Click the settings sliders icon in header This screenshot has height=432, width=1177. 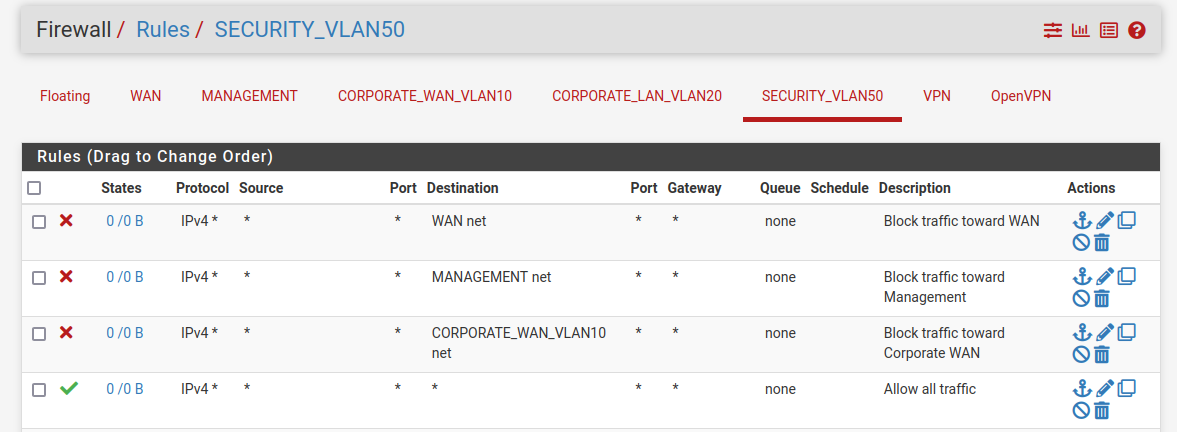click(x=1052, y=30)
